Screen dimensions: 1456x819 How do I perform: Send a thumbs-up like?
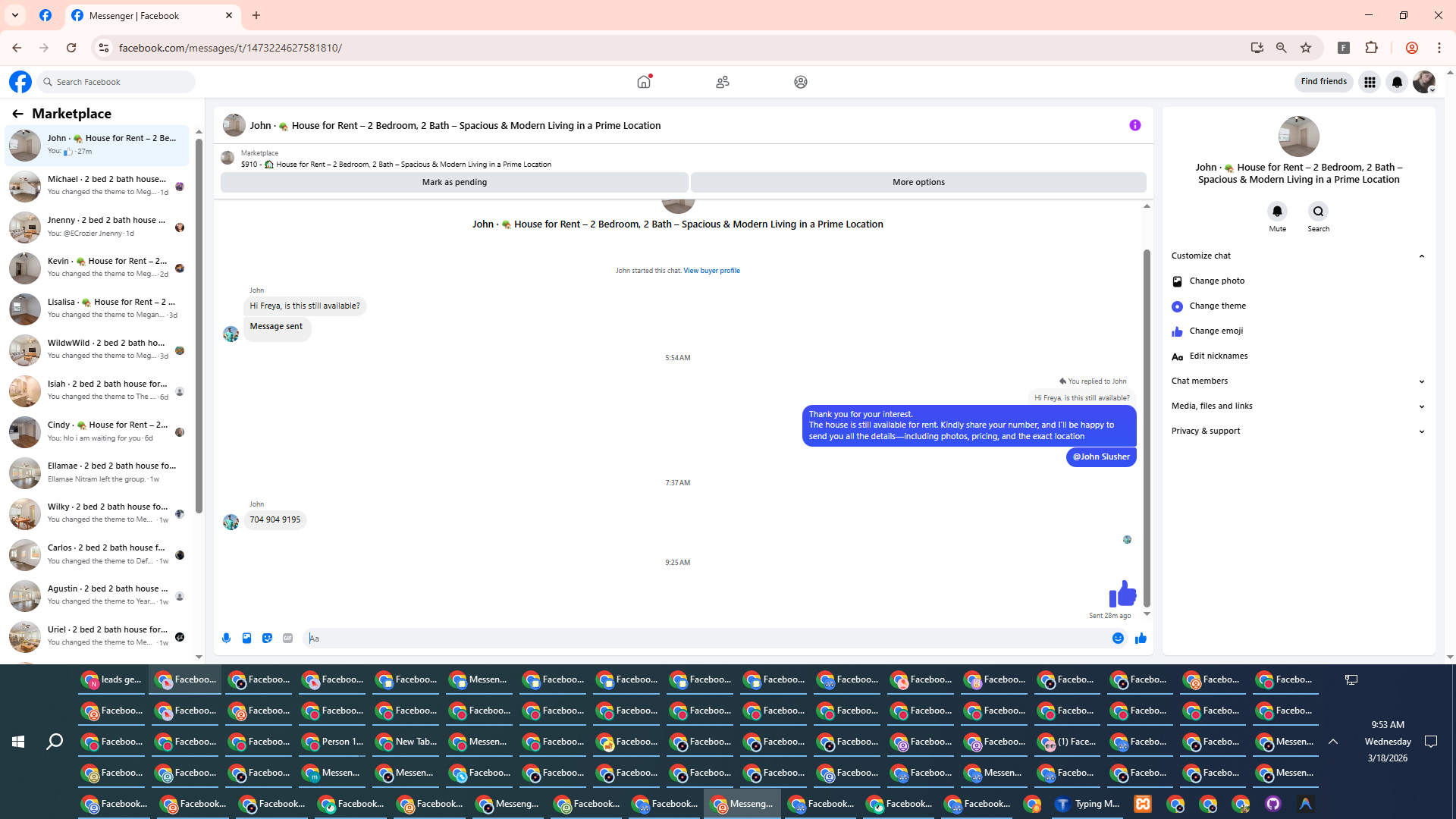(1141, 639)
